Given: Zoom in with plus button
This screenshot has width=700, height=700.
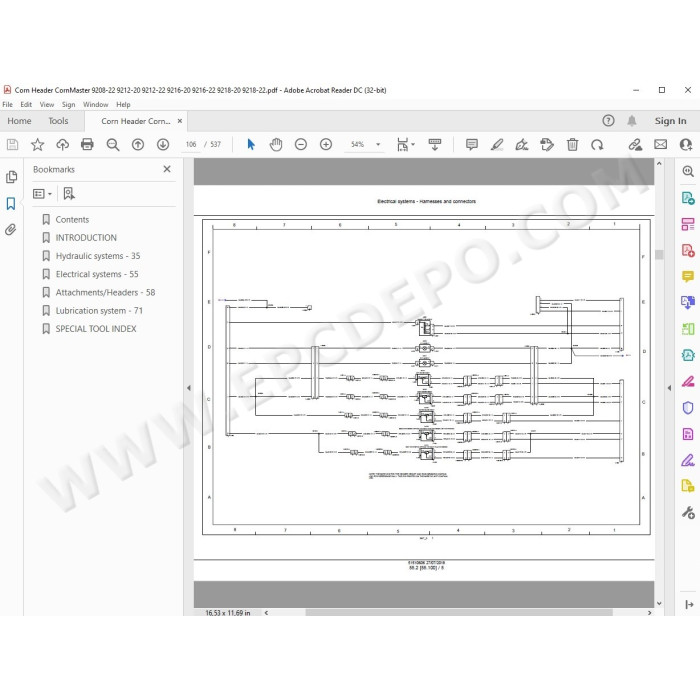Looking at the screenshot, I should coord(326,144).
